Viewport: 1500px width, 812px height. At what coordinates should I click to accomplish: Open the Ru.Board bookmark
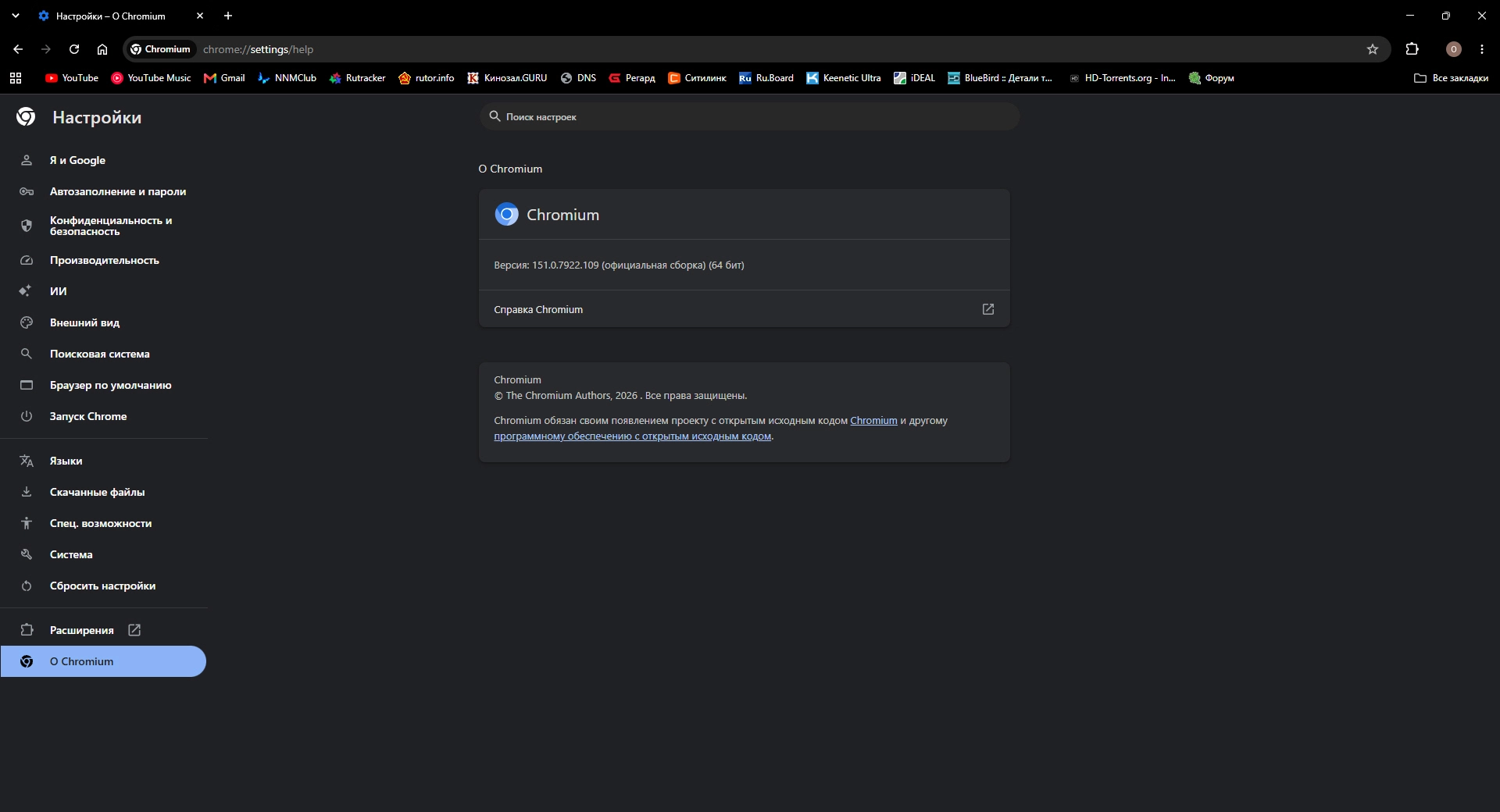766,78
